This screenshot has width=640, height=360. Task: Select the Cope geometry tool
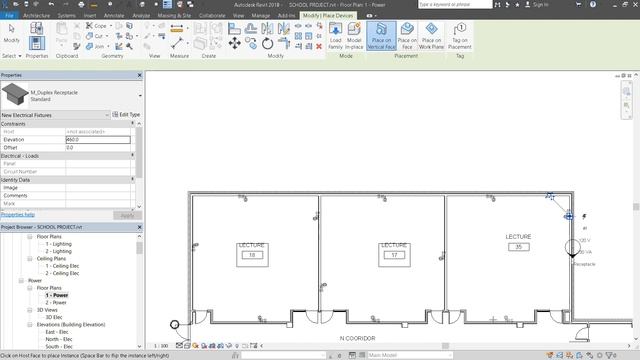96,26
